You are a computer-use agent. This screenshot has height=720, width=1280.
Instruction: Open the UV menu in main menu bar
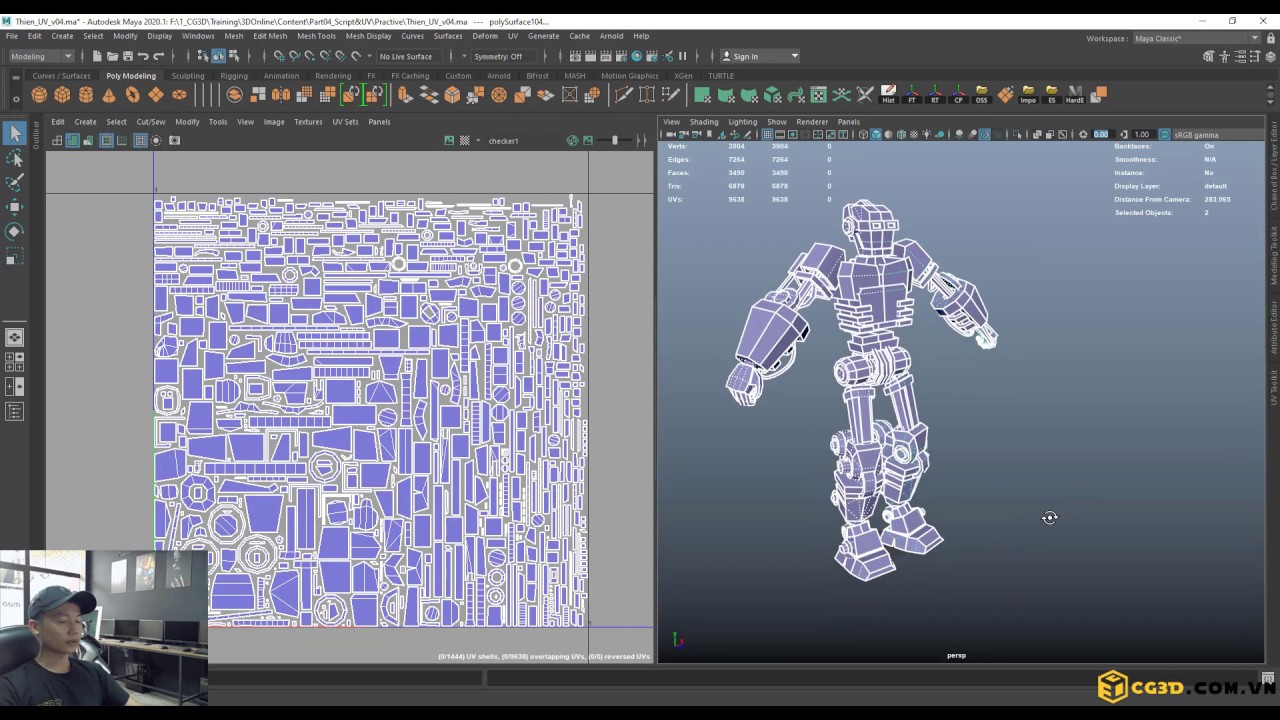[512, 36]
